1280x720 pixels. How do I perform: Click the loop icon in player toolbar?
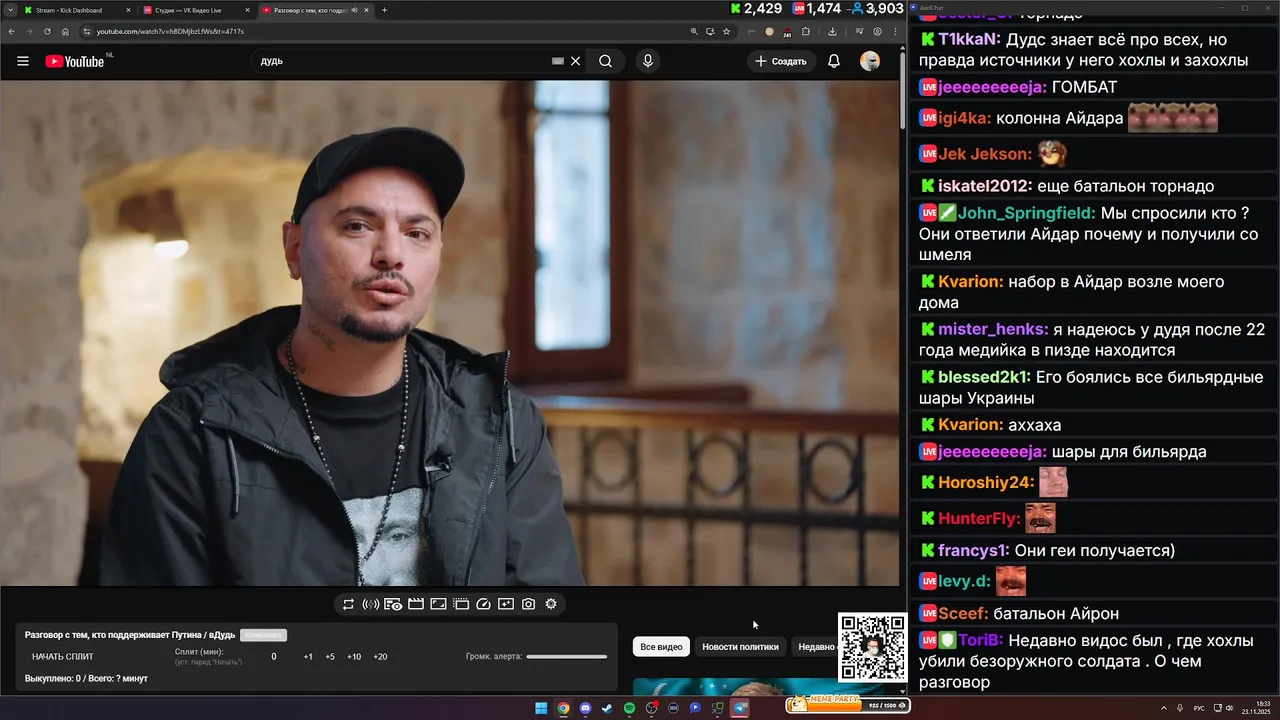tap(348, 604)
